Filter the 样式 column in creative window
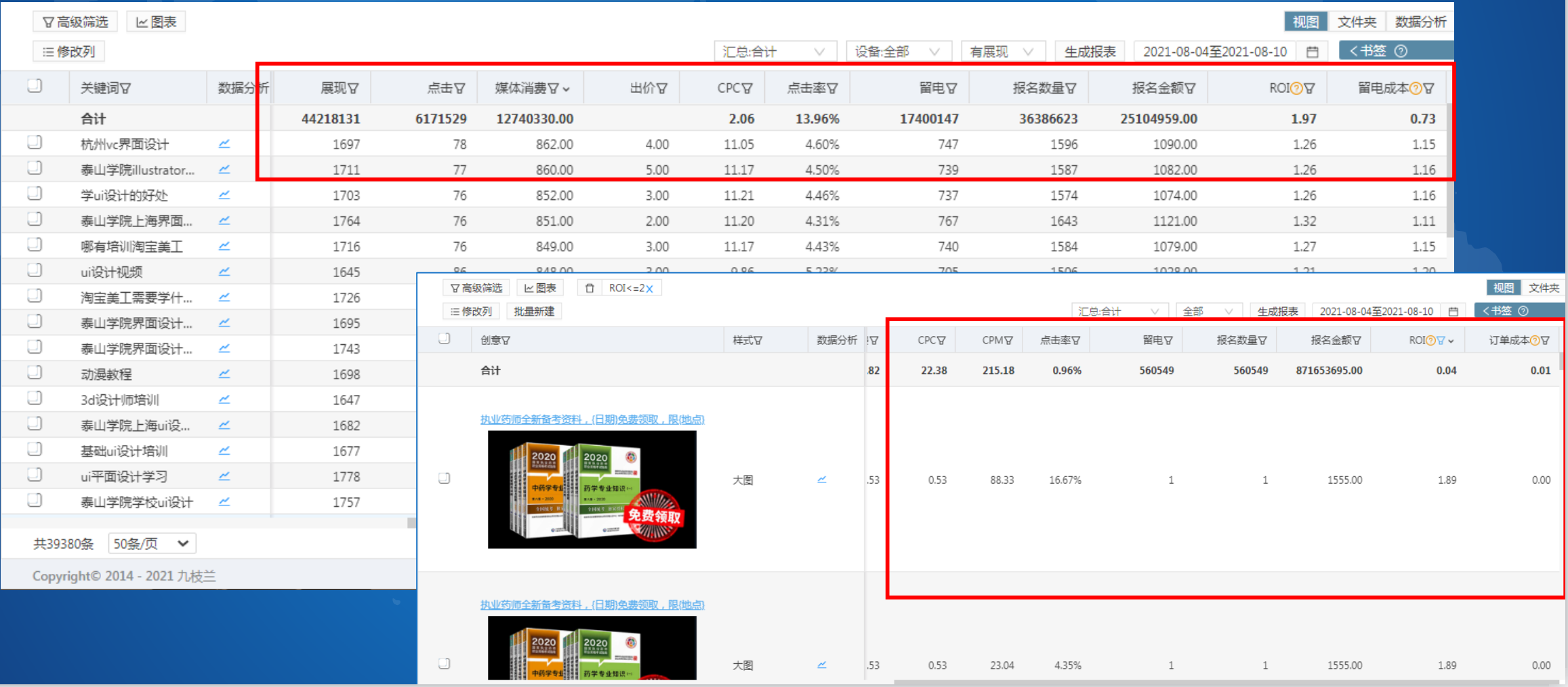1568x687 pixels. pyautogui.click(x=758, y=341)
